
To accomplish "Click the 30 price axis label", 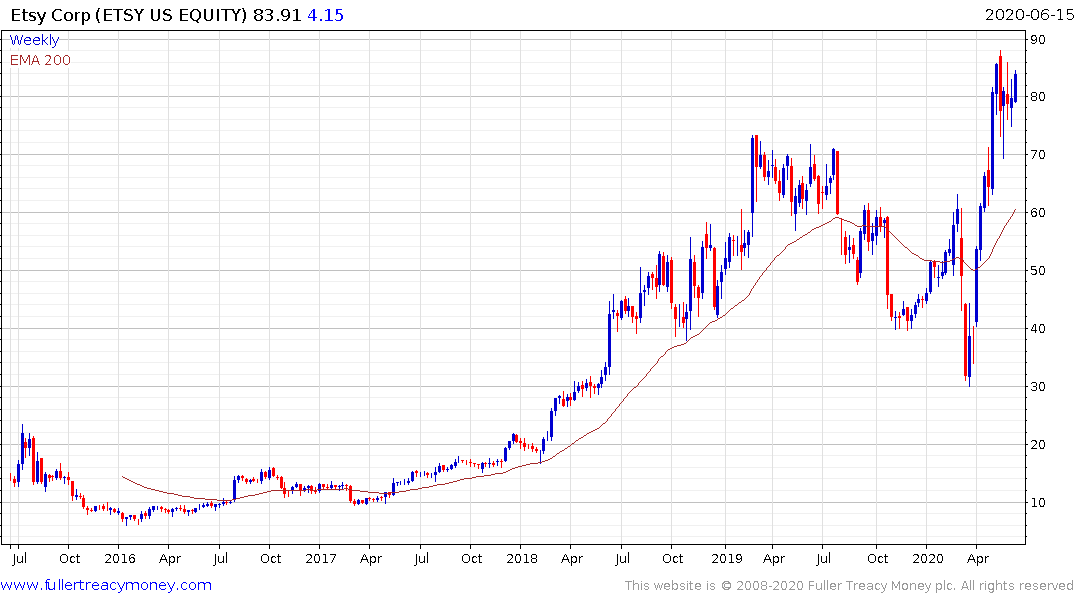I will (x=1038, y=387).
